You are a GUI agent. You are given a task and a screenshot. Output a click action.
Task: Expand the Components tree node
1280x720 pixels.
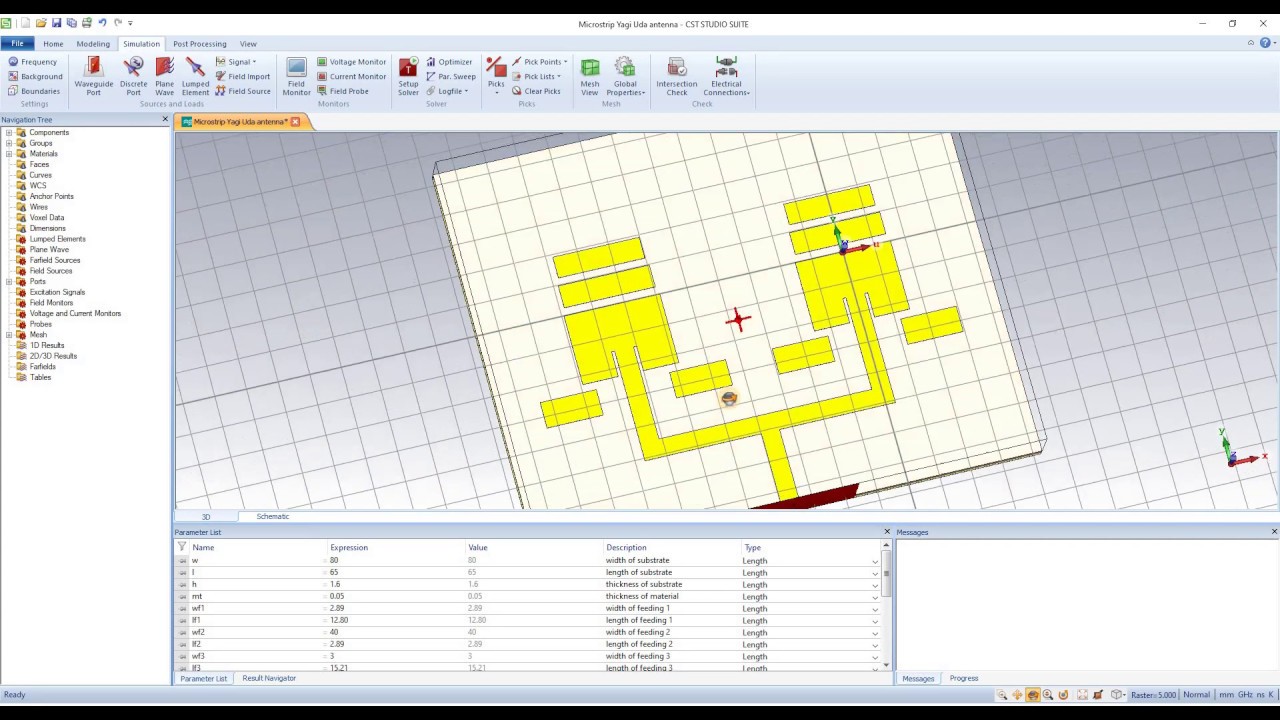[x=9, y=133]
